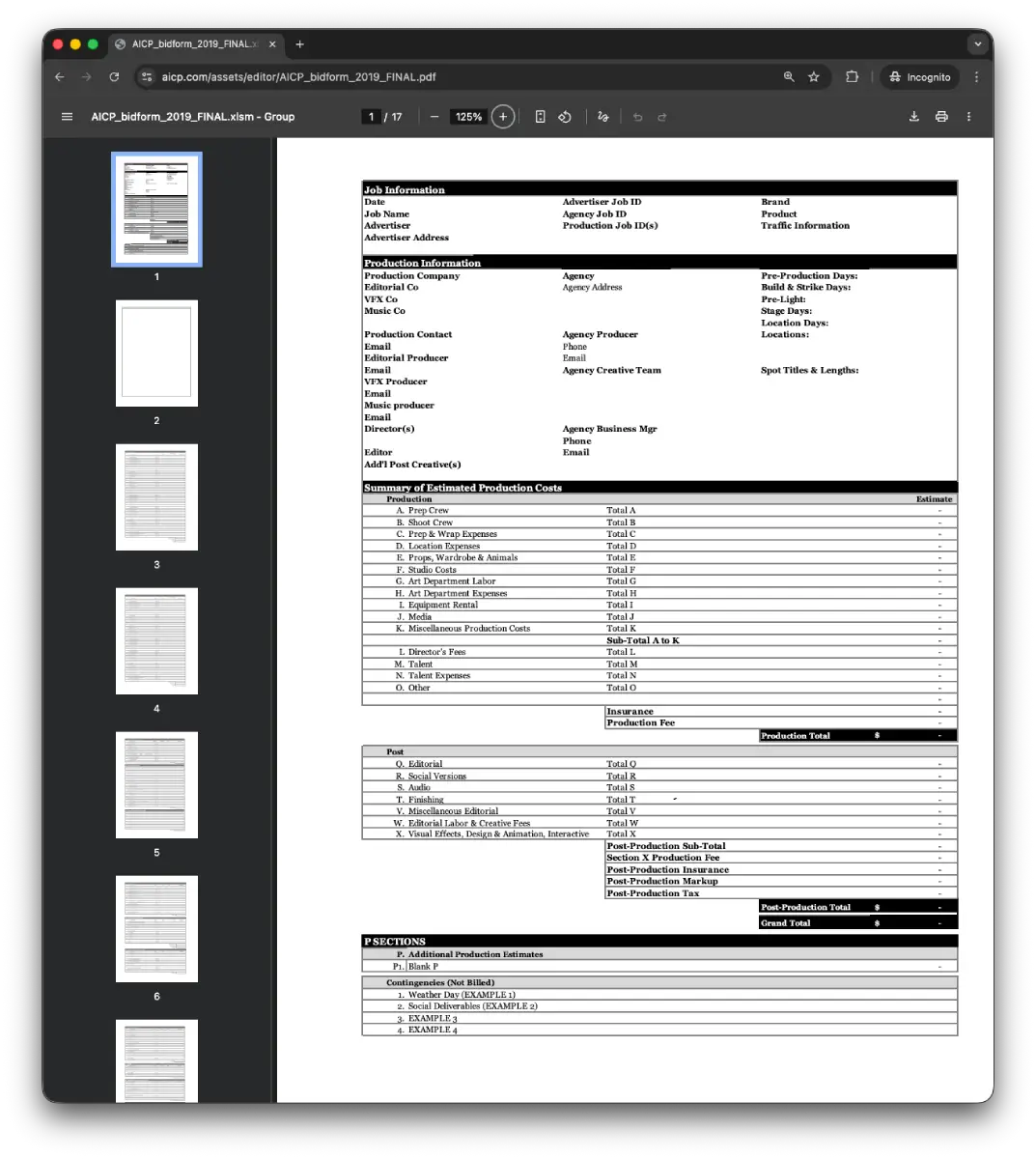Viewport: 1036px width, 1159px height.
Task: Click the 'Production Information' heading
Action: coord(422,263)
